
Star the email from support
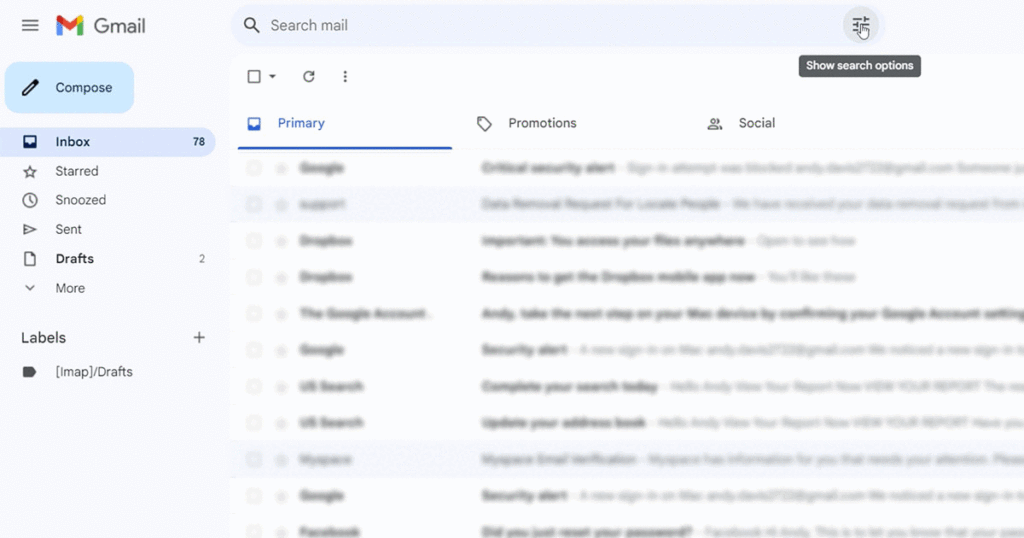[x=281, y=205]
